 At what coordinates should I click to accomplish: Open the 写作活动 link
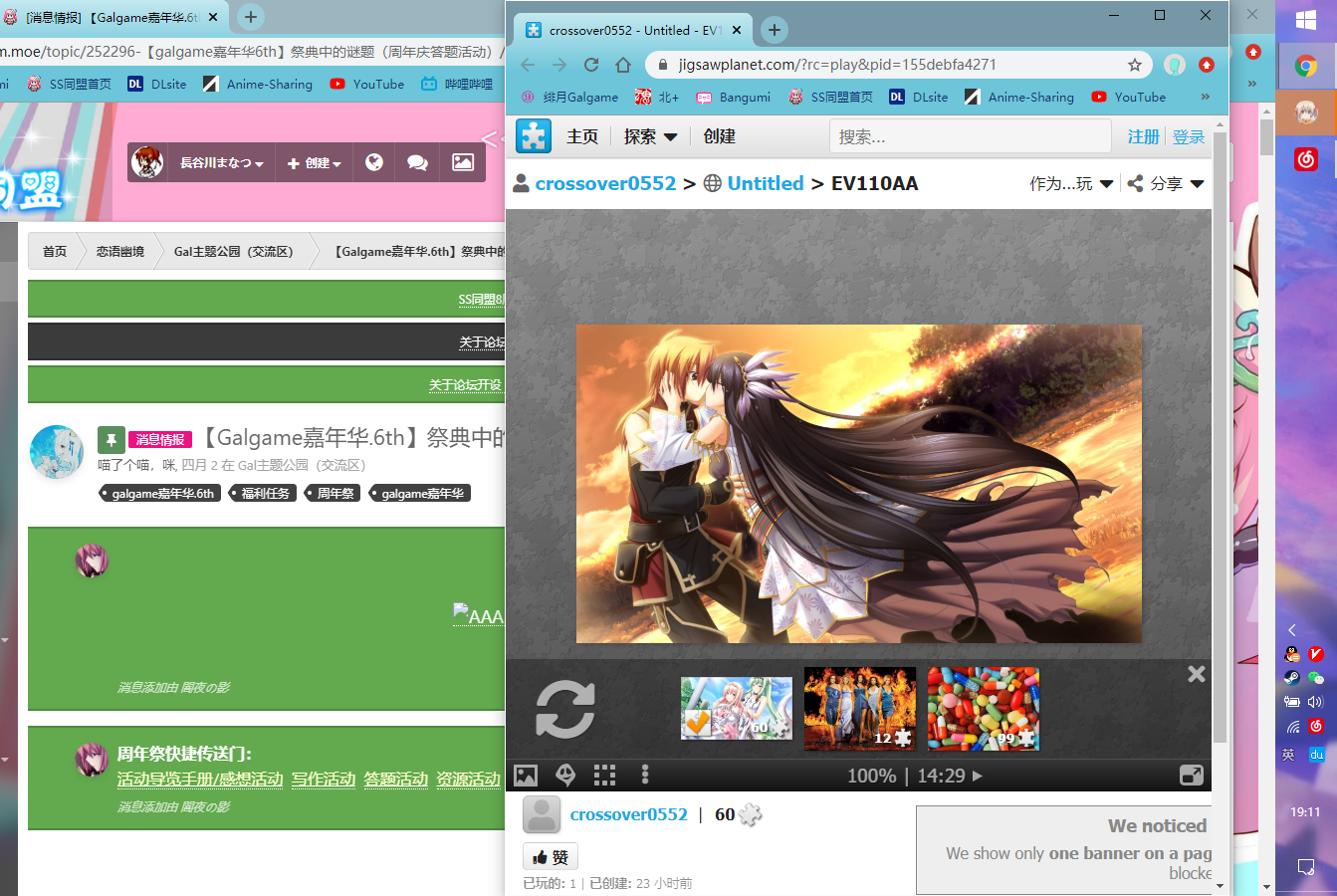tap(324, 780)
